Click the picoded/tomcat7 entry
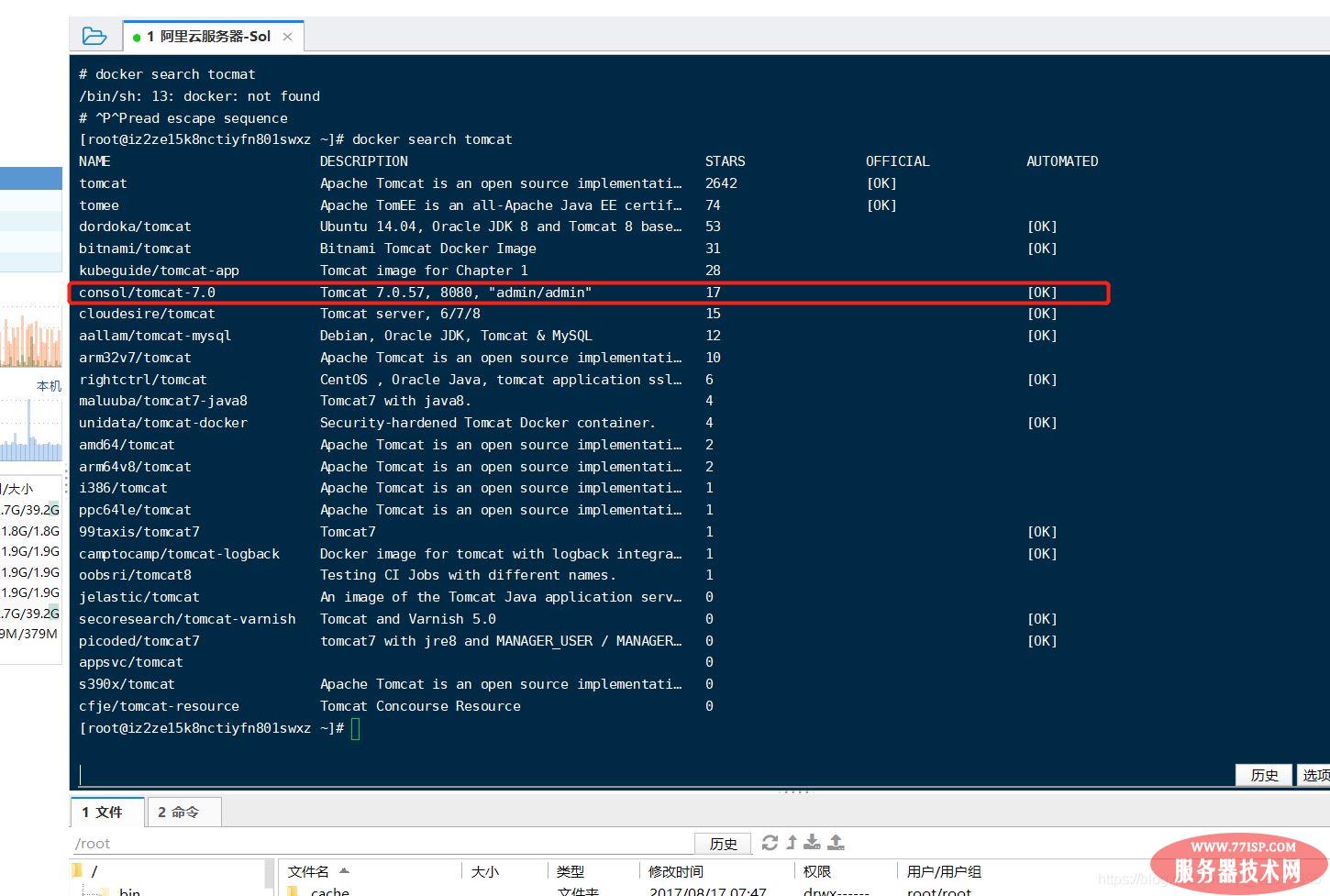Image resolution: width=1330 pixels, height=896 pixels. coord(139,641)
